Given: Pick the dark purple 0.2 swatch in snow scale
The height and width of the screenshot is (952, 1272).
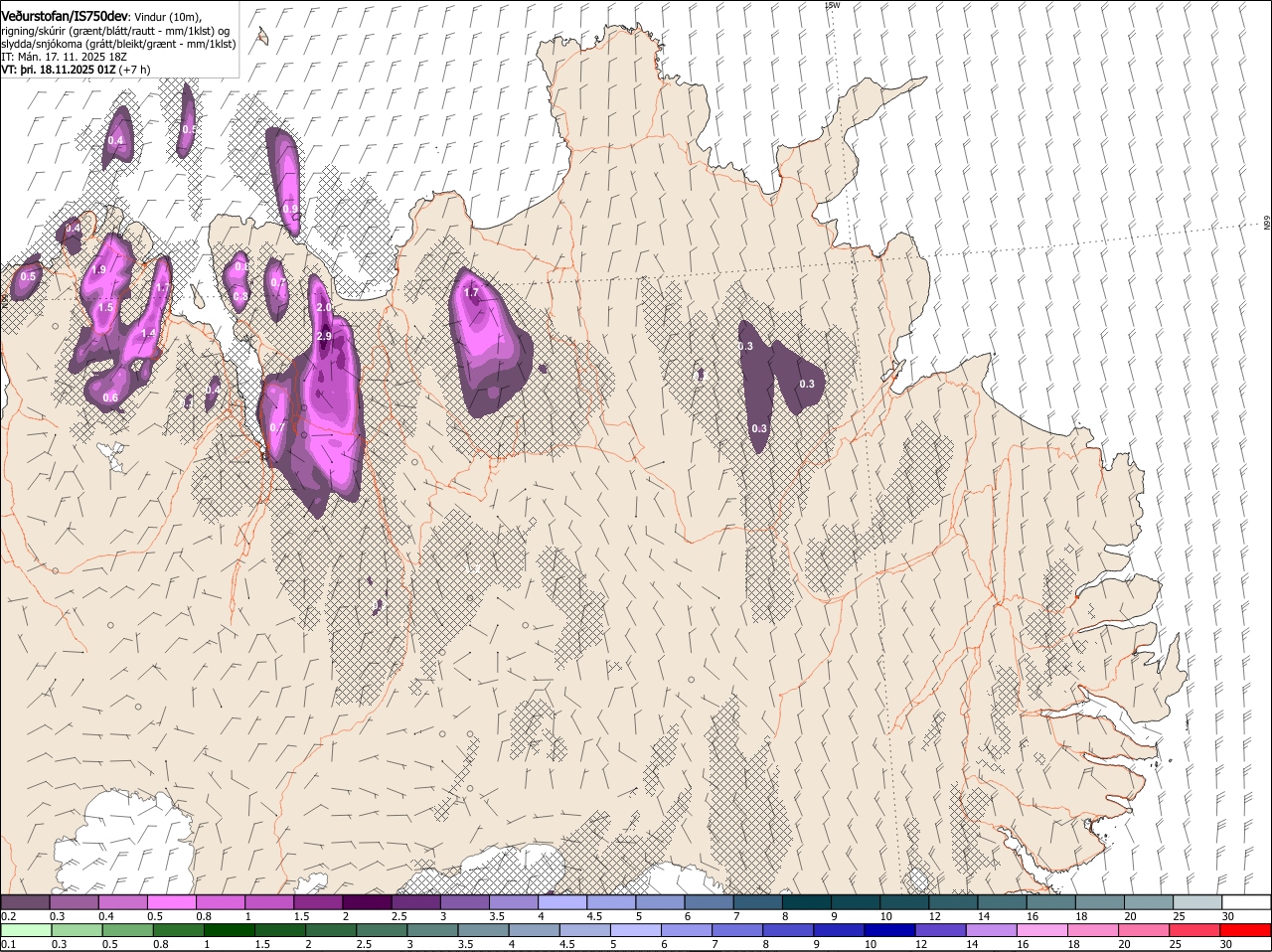Looking at the screenshot, I should (x=25, y=902).
